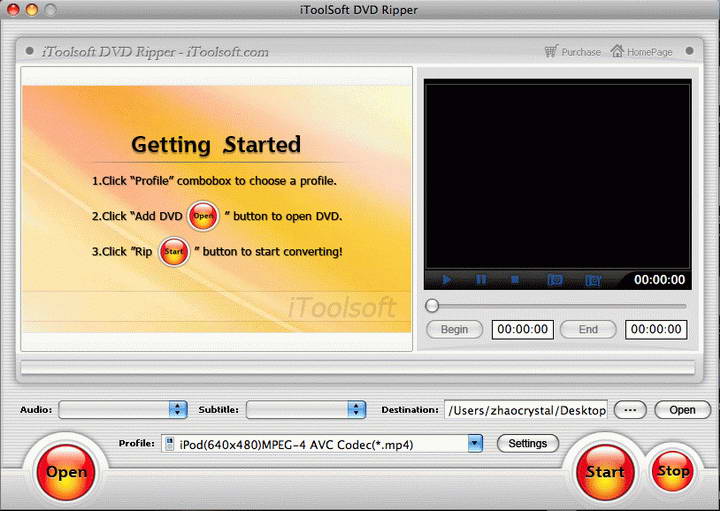This screenshot has height=511, width=720.
Task: Click the iPod device icon in Profile box
Action: (x=169, y=444)
